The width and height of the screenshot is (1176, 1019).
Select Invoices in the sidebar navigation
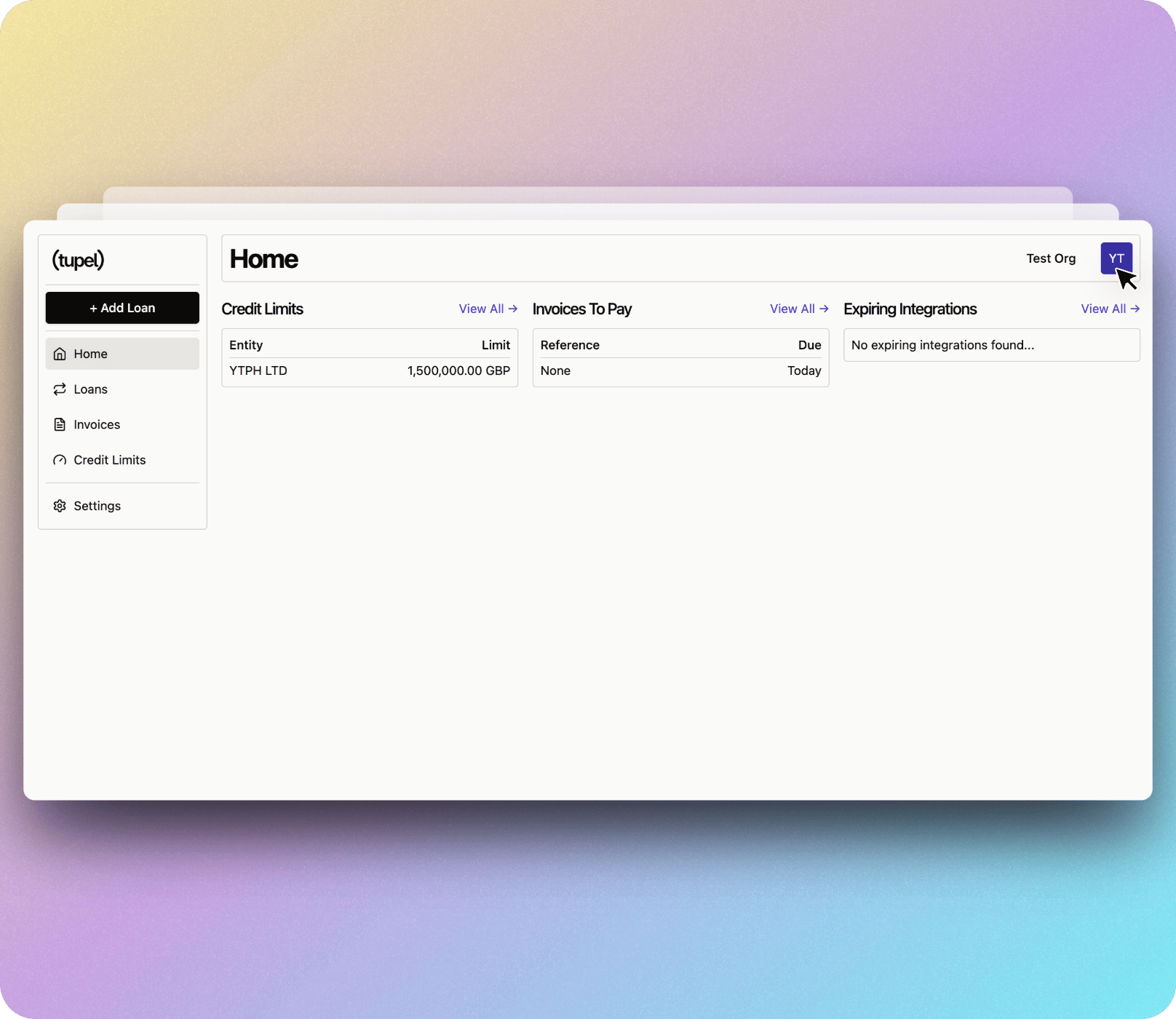[x=97, y=424]
